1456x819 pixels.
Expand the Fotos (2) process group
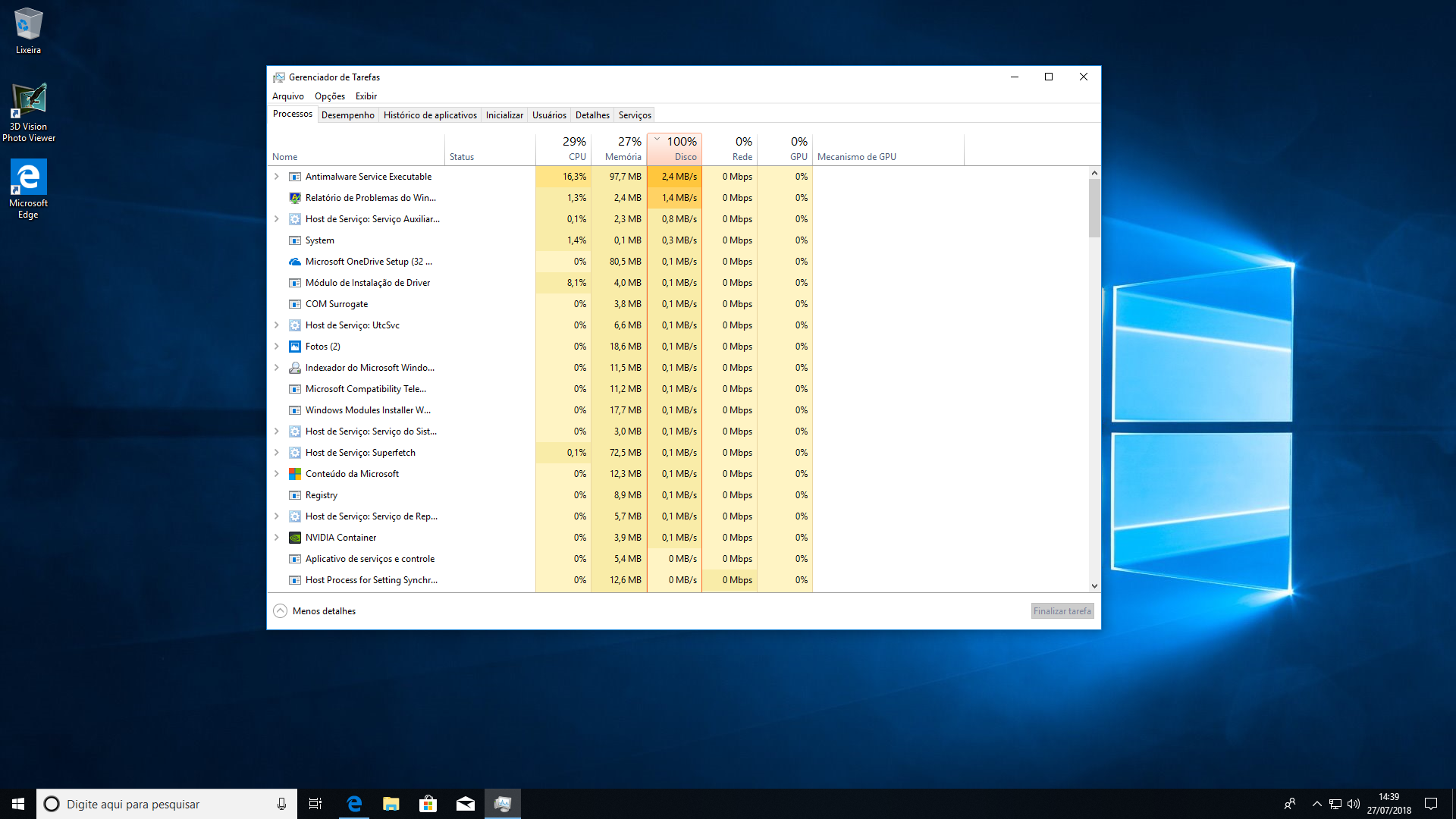point(277,347)
